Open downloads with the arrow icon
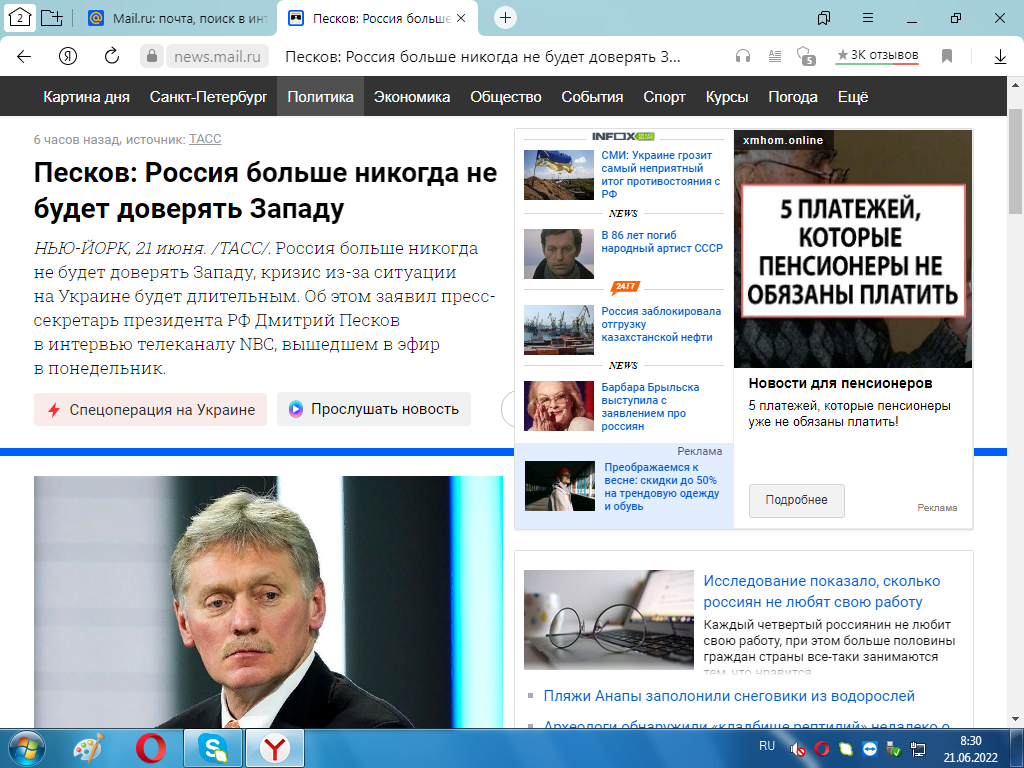This screenshot has width=1024, height=768. click(x=1000, y=56)
